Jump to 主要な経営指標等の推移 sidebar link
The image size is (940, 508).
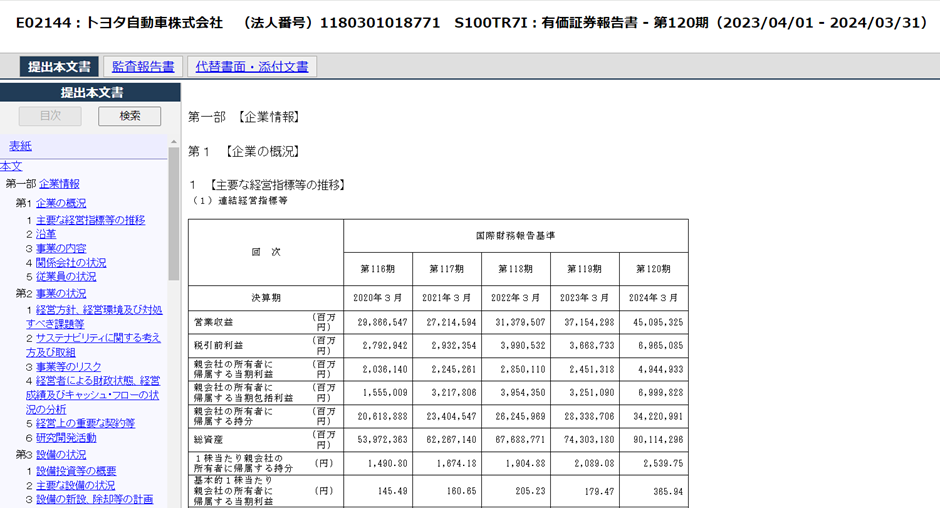coord(91,220)
